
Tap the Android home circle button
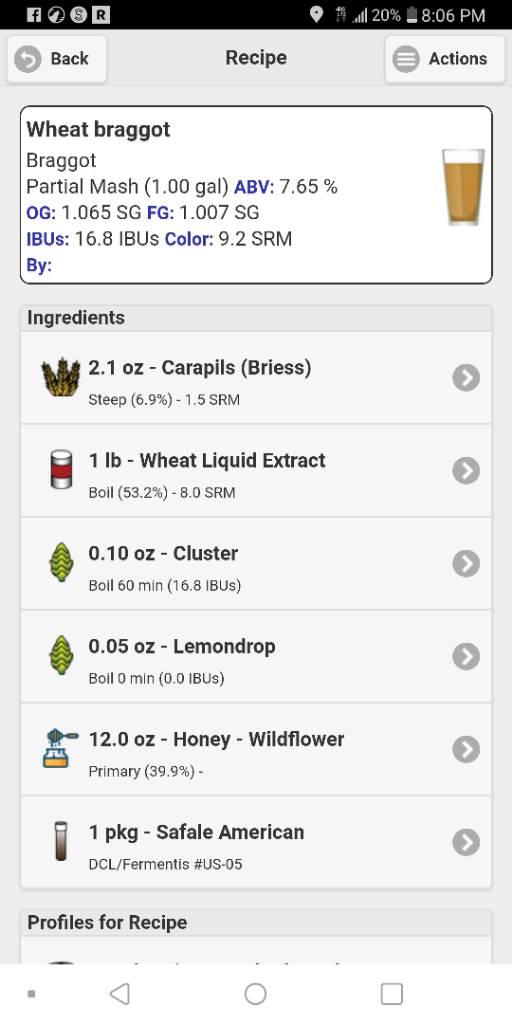[x=255, y=994]
